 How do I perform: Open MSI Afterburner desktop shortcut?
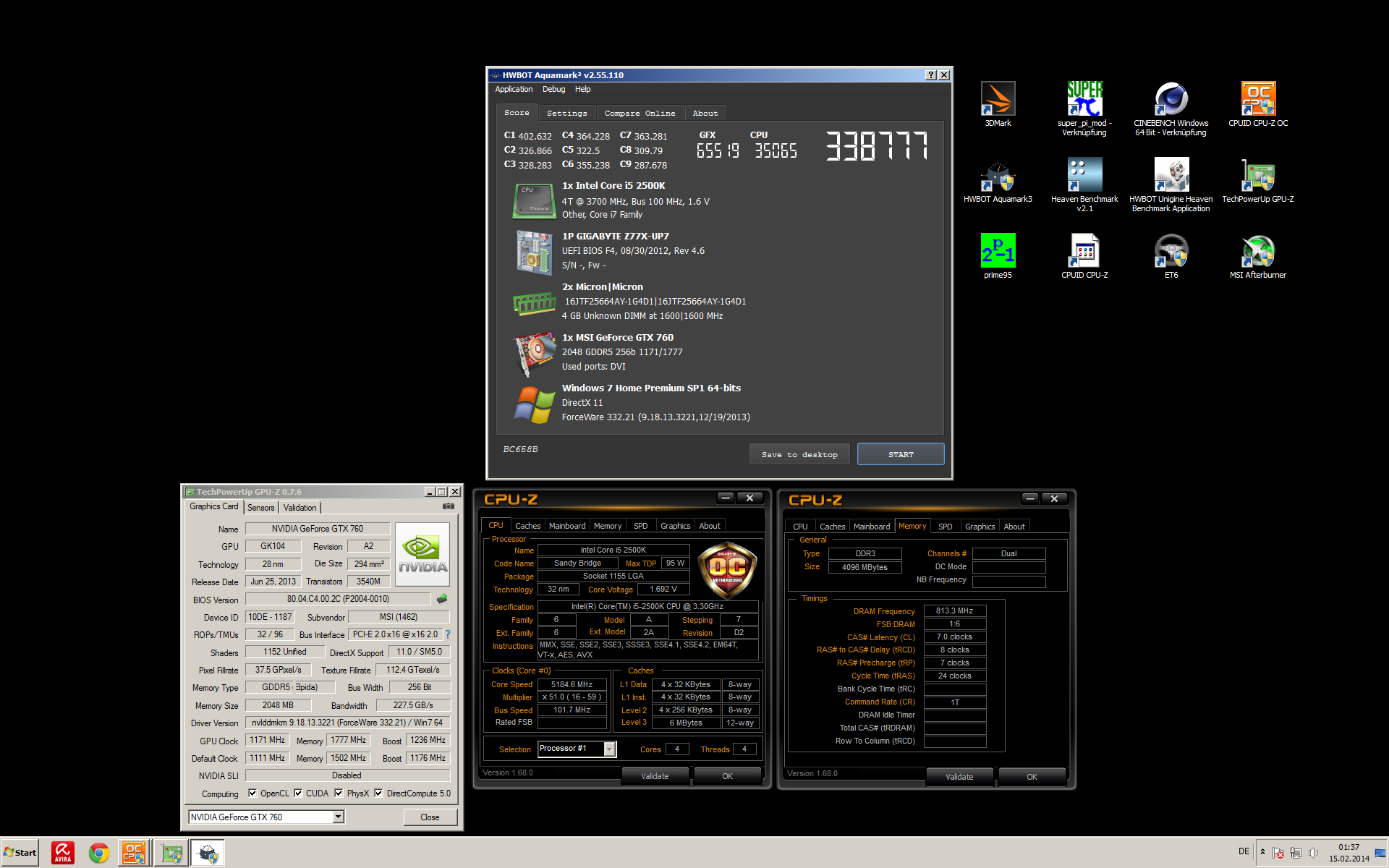click(1258, 256)
